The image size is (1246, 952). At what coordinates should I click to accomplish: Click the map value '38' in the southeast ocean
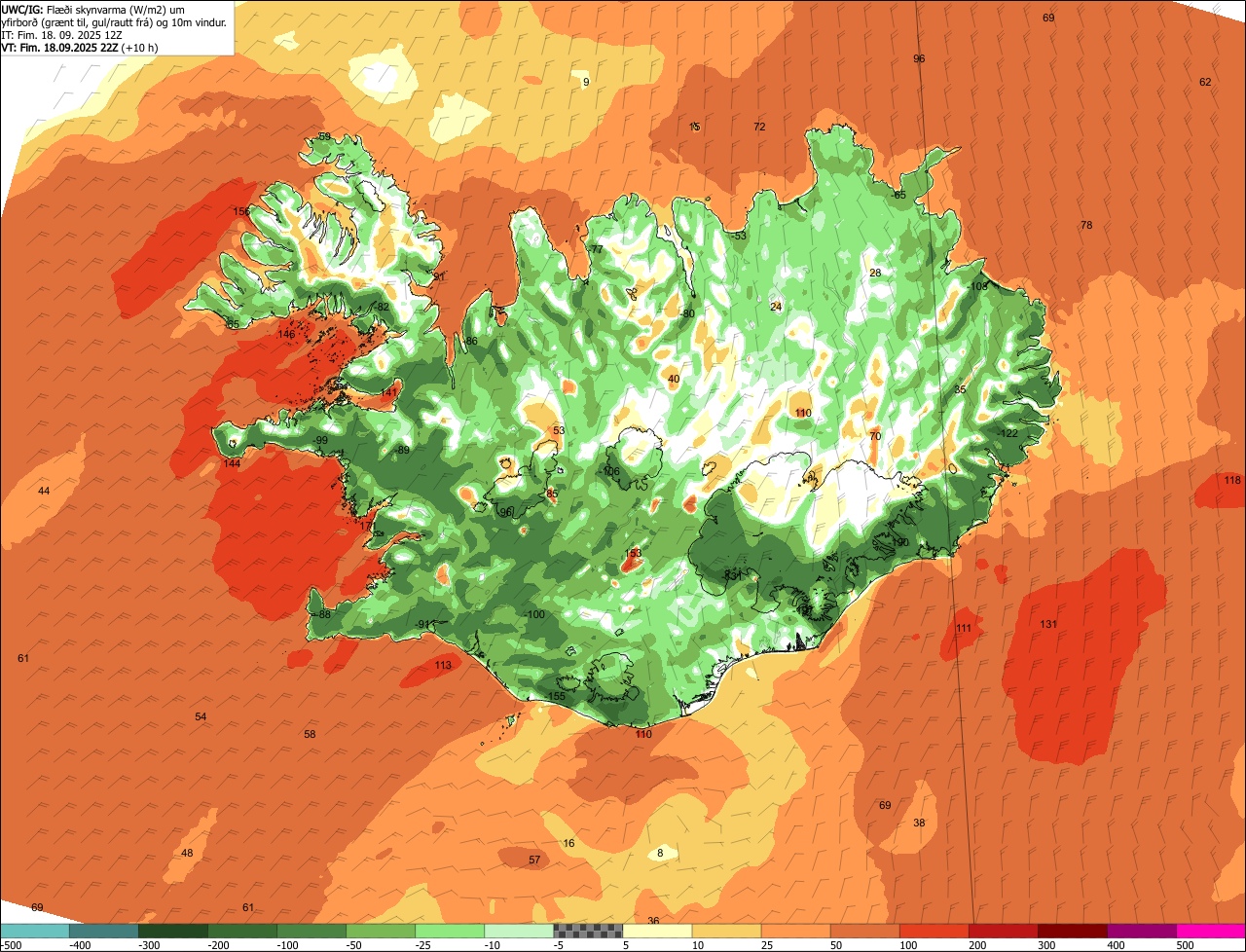(919, 824)
